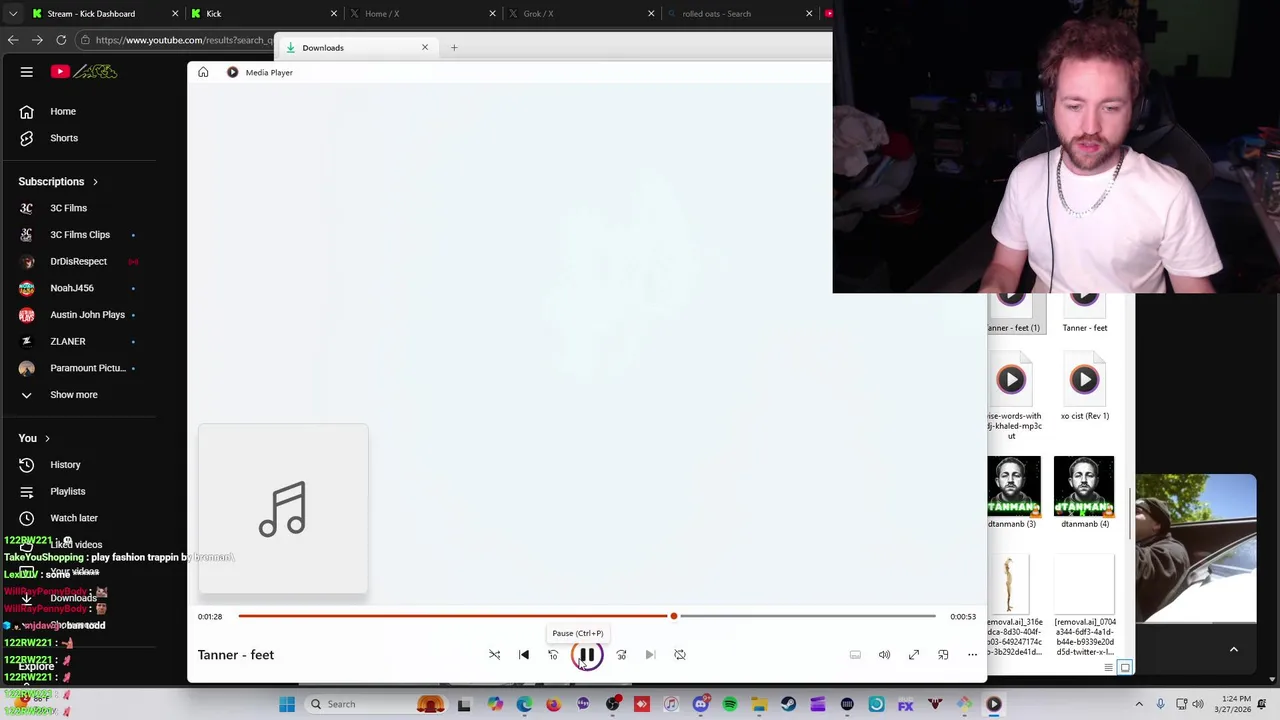
Task: Go forward in the browser
Action: click(37, 40)
